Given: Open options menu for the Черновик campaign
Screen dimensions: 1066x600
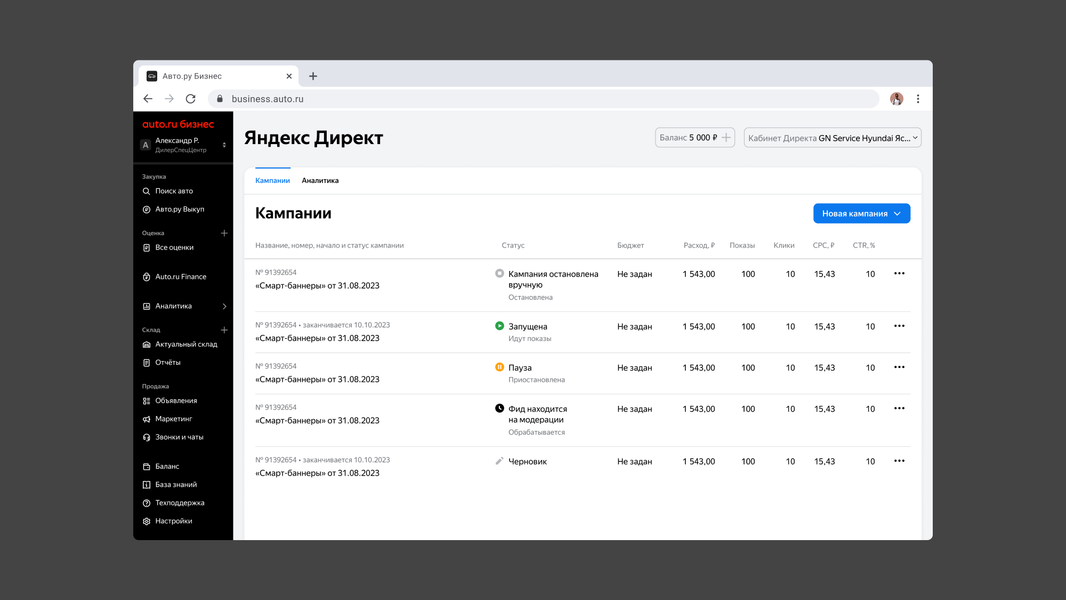Looking at the screenshot, I should [899, 461].
